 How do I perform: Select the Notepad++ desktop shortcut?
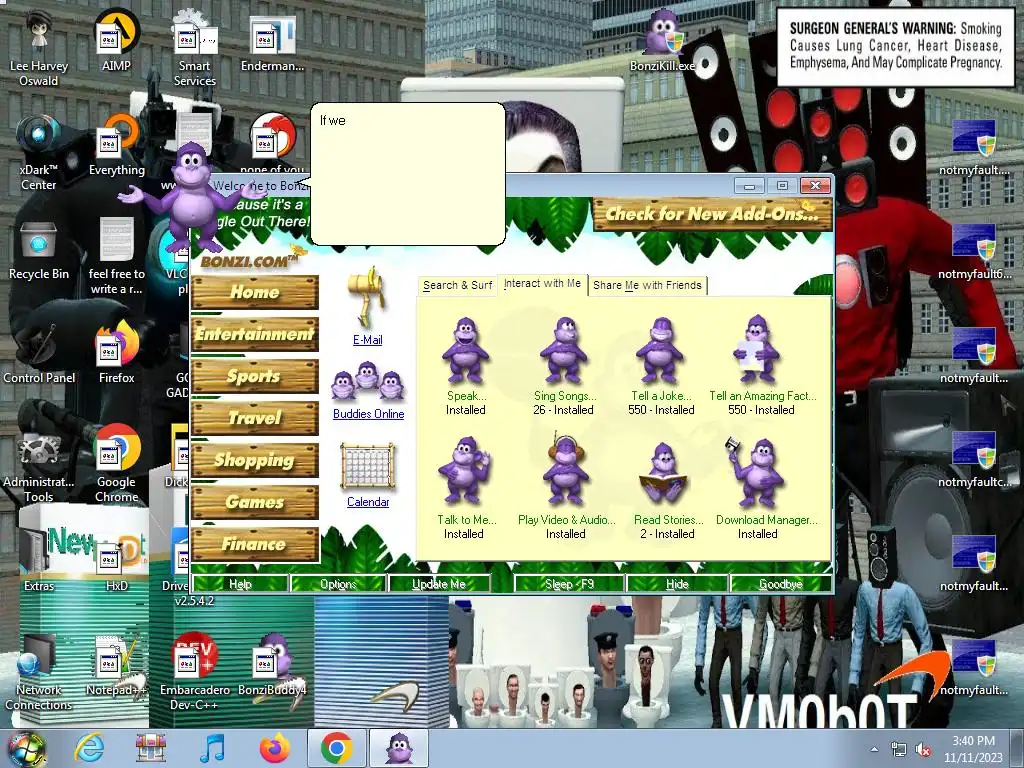click(x=116, y=666)
